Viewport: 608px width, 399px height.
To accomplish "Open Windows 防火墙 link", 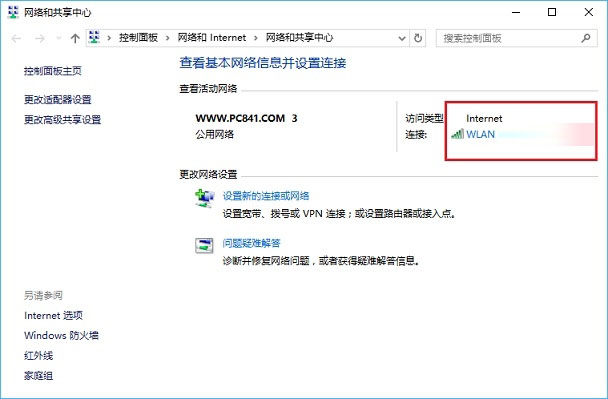I will (x=61, y=335).
